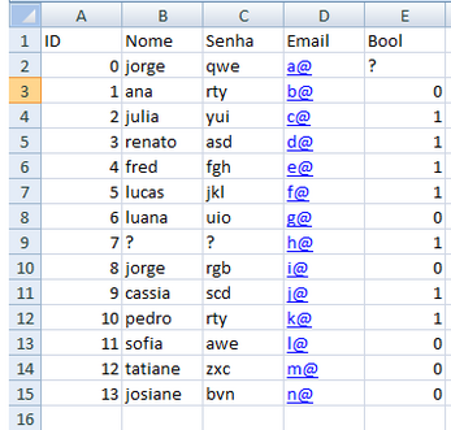The height and width of the screenshot is (430, 451).
Task: Select the cell containing yui
Action: click(x=243, y=116)
